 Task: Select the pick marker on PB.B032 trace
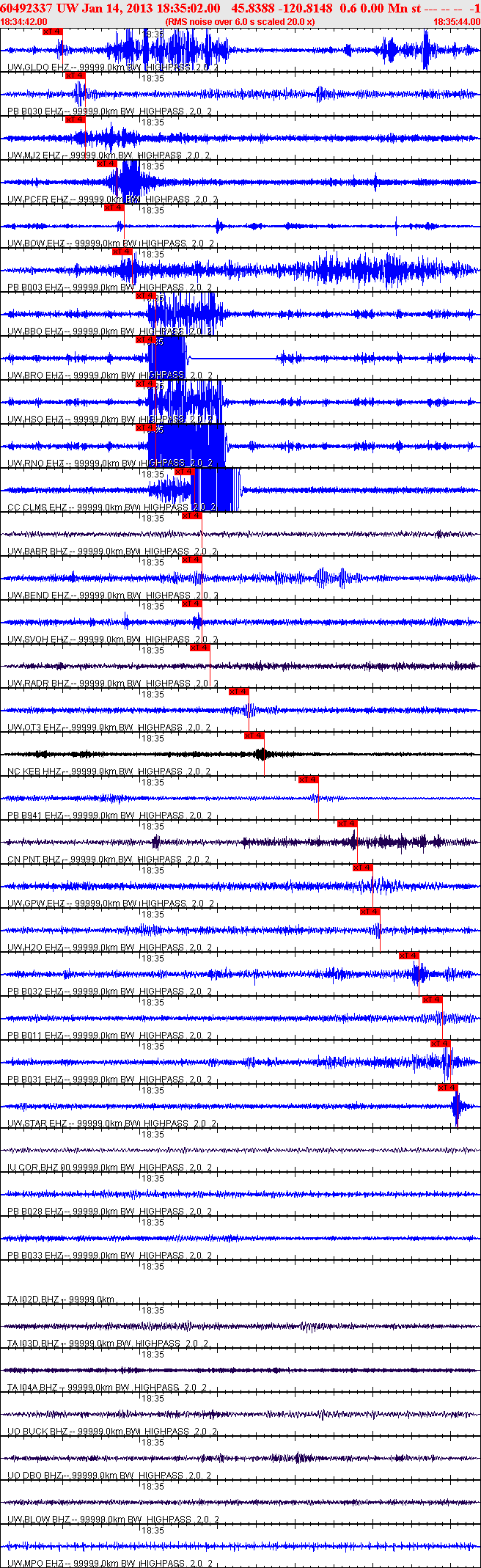[x=409, y=956]
